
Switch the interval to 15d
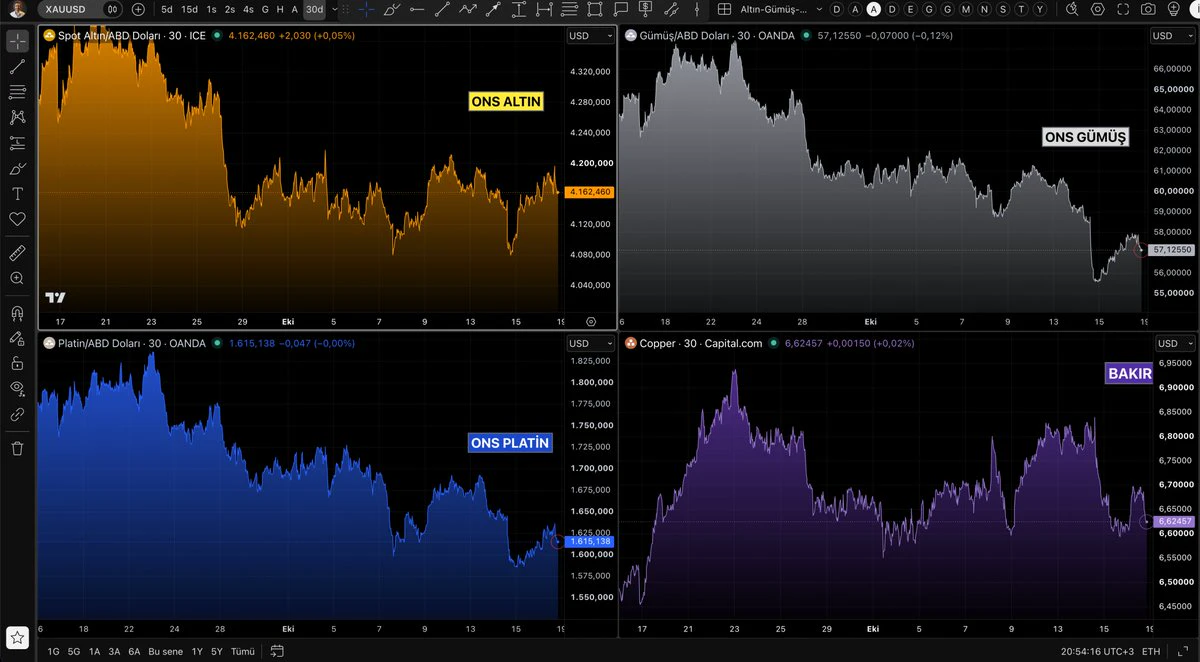click(x=189, y=9)
